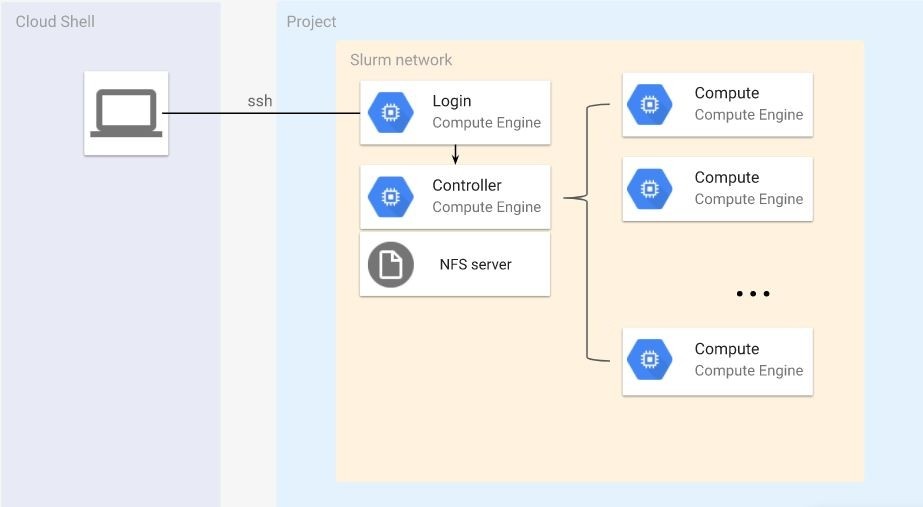Screen dimensions: 923x507
Task: Click the three-dot ellipsis between Compute nodes
Action: point(753,293)
